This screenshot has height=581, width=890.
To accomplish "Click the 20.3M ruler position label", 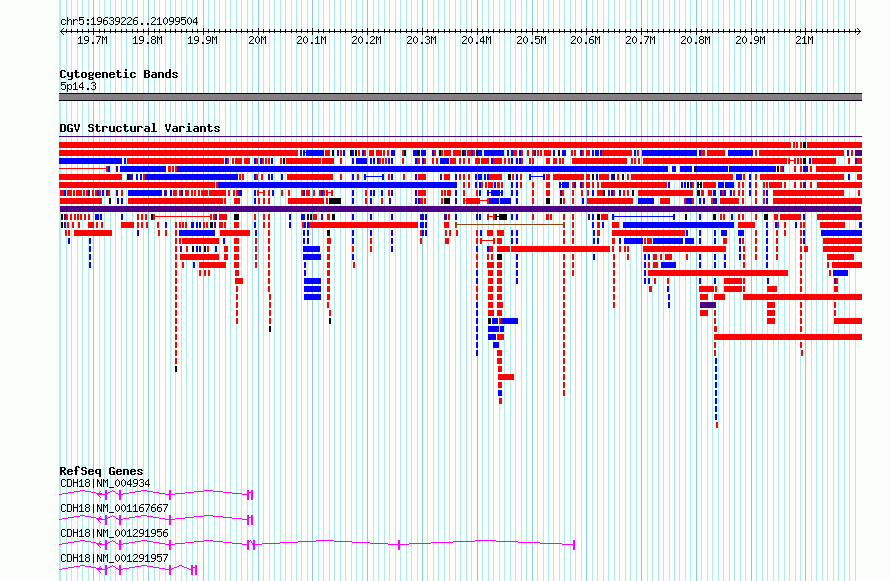I will pos(422,40).
